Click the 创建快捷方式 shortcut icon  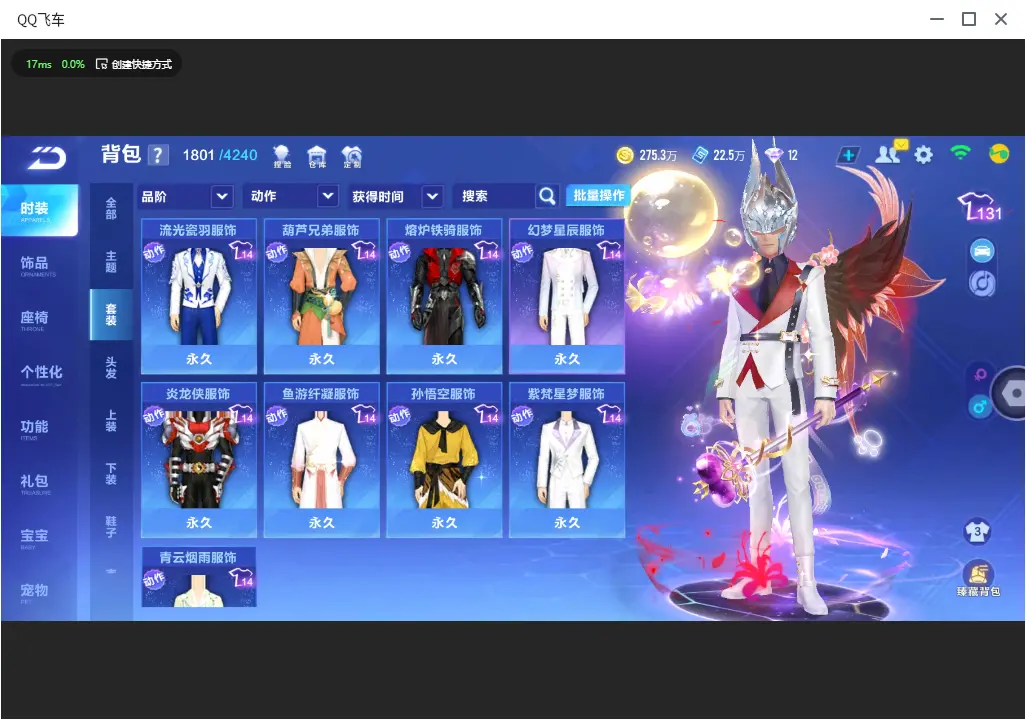coord(101,64)
